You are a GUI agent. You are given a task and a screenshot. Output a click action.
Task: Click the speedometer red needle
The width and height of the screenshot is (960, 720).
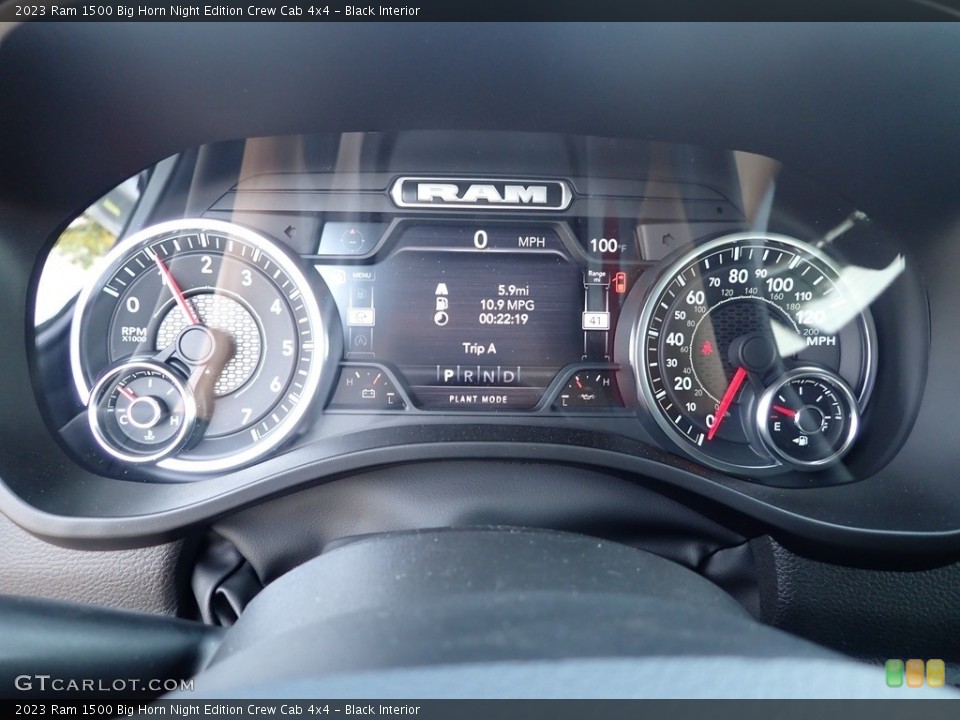point(727,403)
